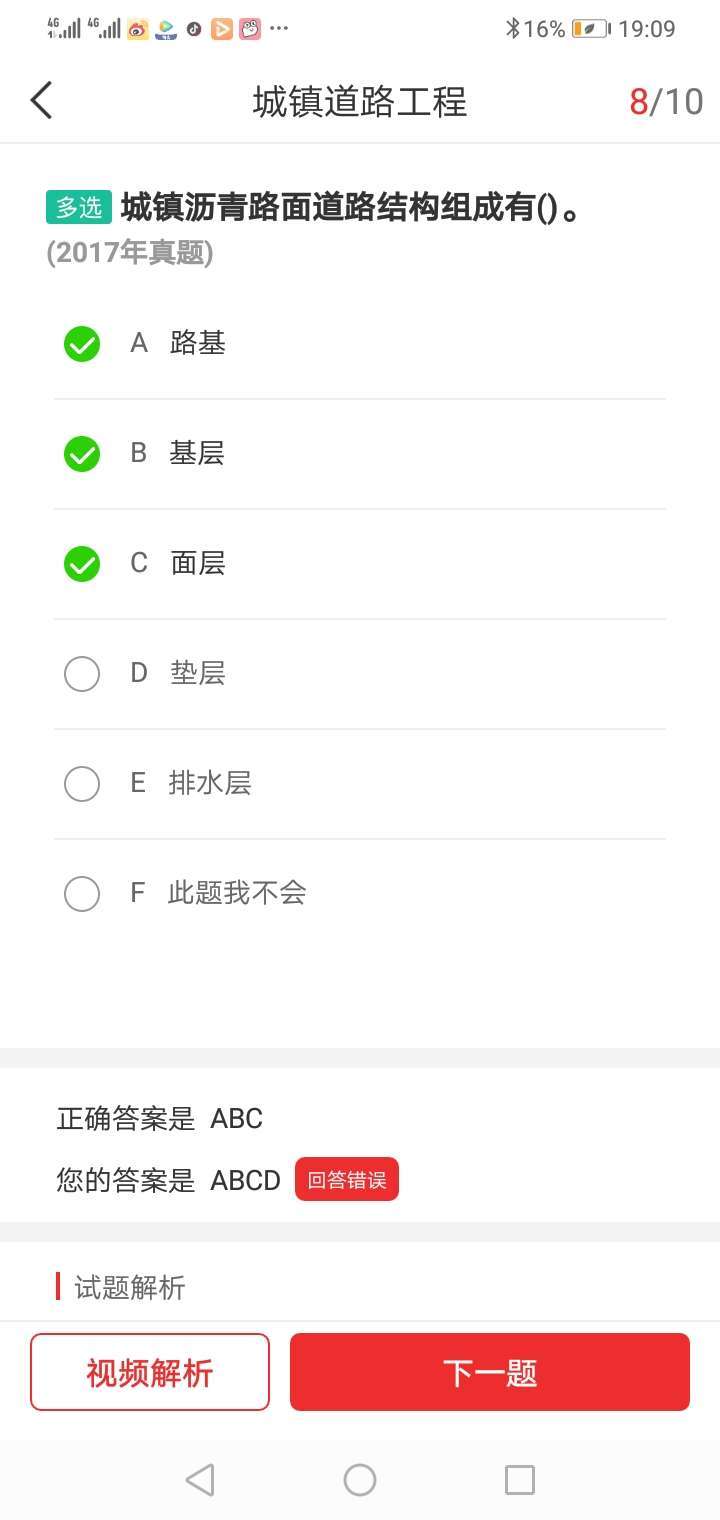Viewport: 720px width, 1520px height.
Task: Open Android recent apps square
Action: (519, 1479)
